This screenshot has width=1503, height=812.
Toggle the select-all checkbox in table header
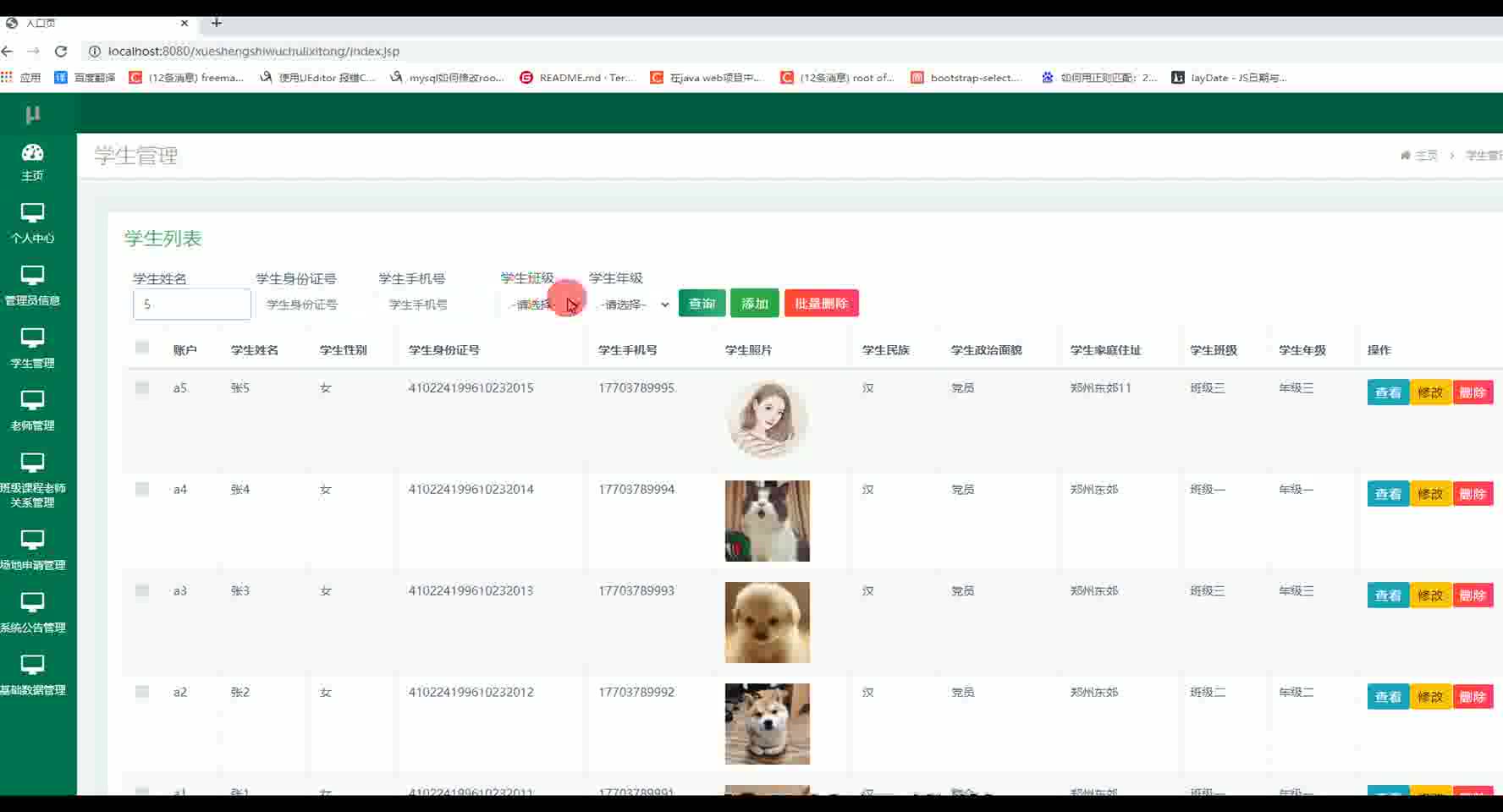pyautogui.click(x=142, y=347)
